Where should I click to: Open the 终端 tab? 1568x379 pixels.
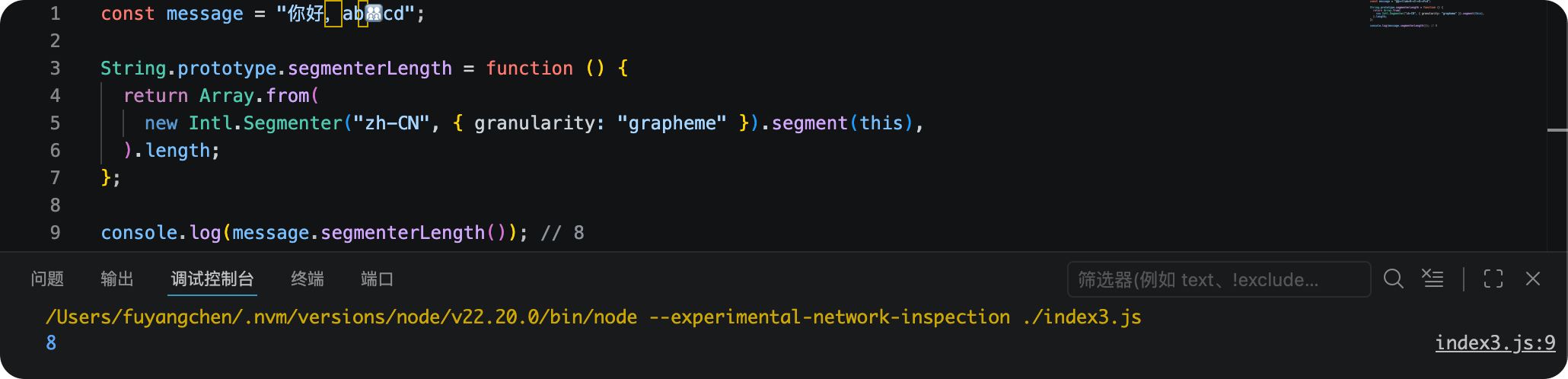tap(308, 279)
